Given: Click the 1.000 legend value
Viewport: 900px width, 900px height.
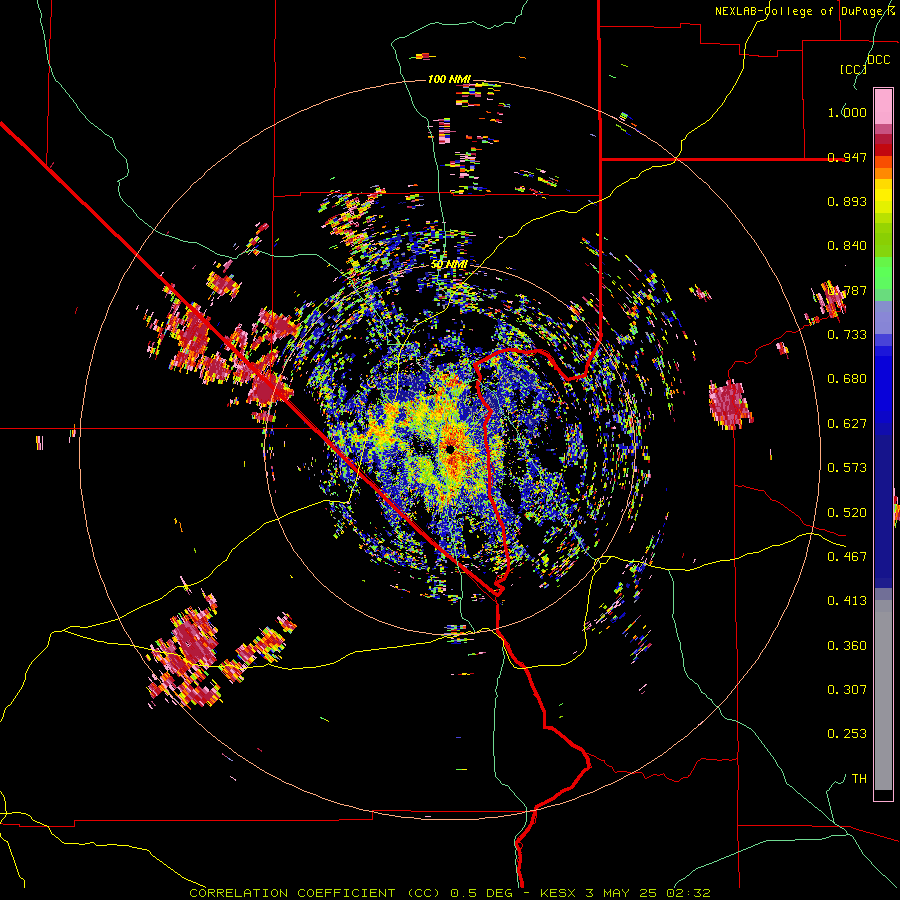Looking at the screenshot, I should point(847,112).
